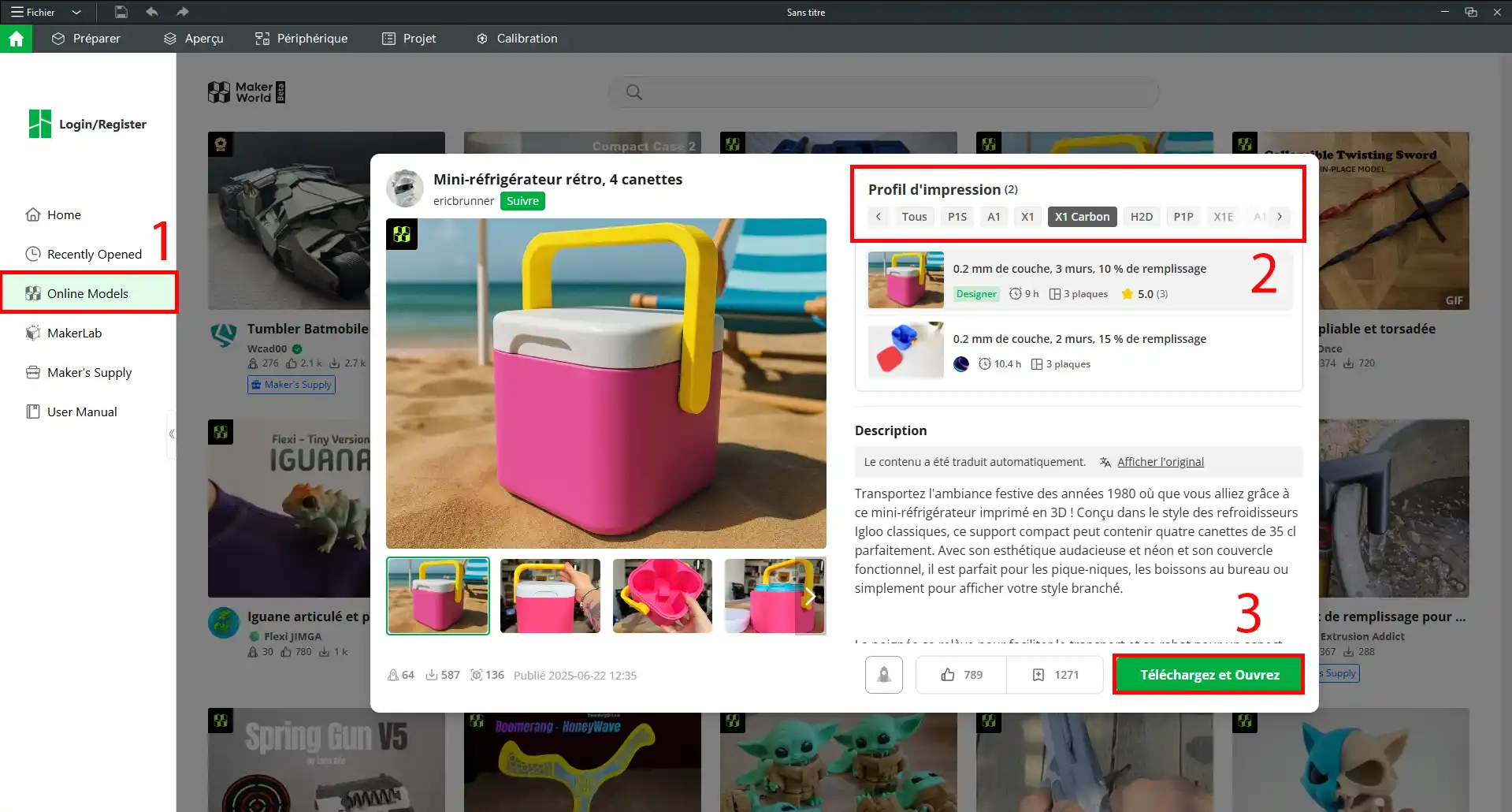Open the Boomerang HoneyWave model card

(x=582, y=762)
